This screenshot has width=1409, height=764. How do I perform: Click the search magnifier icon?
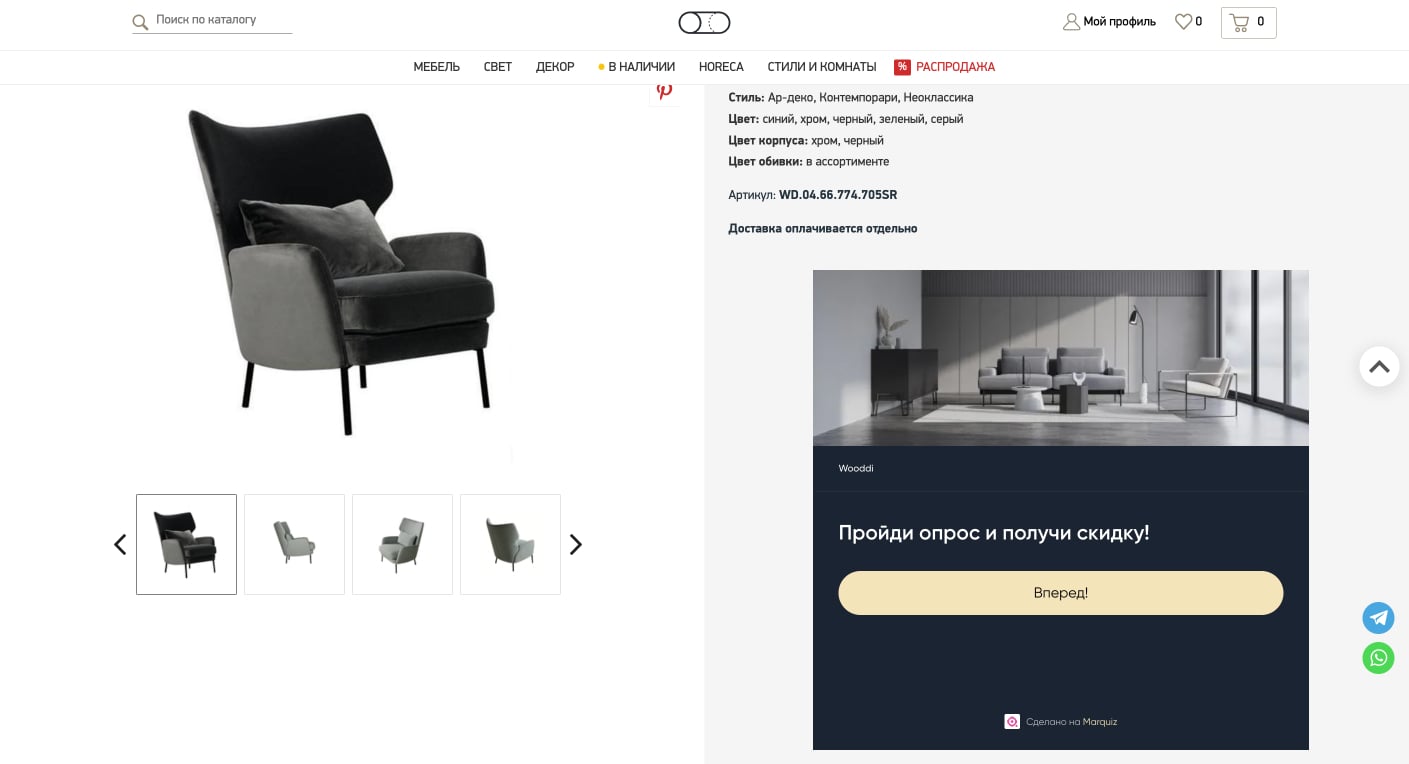[140, 22]
